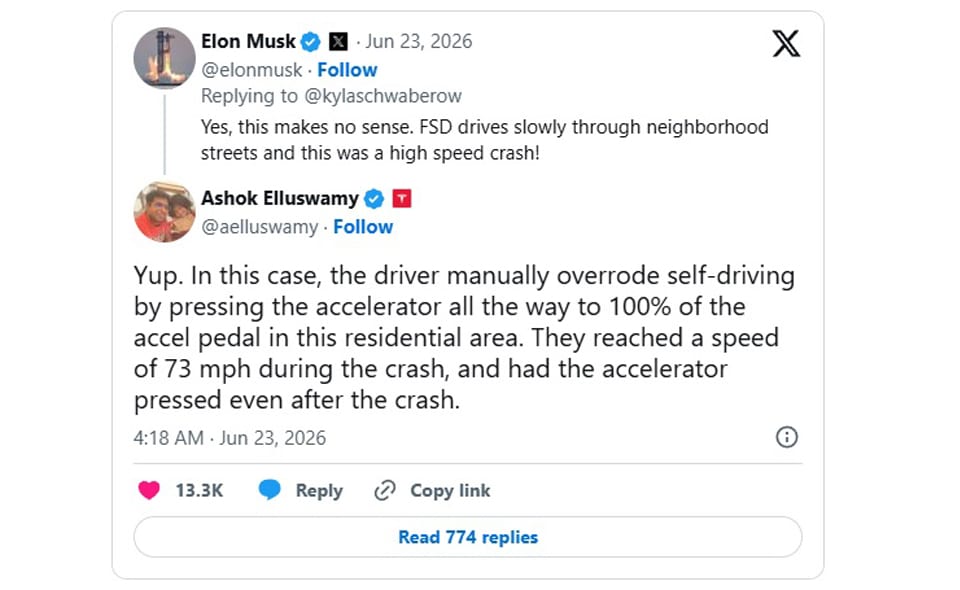This screenshot has width=960, height=590.
Task: Click Ashok Elluswamy's blue verified badge
Action: point(373,199)
